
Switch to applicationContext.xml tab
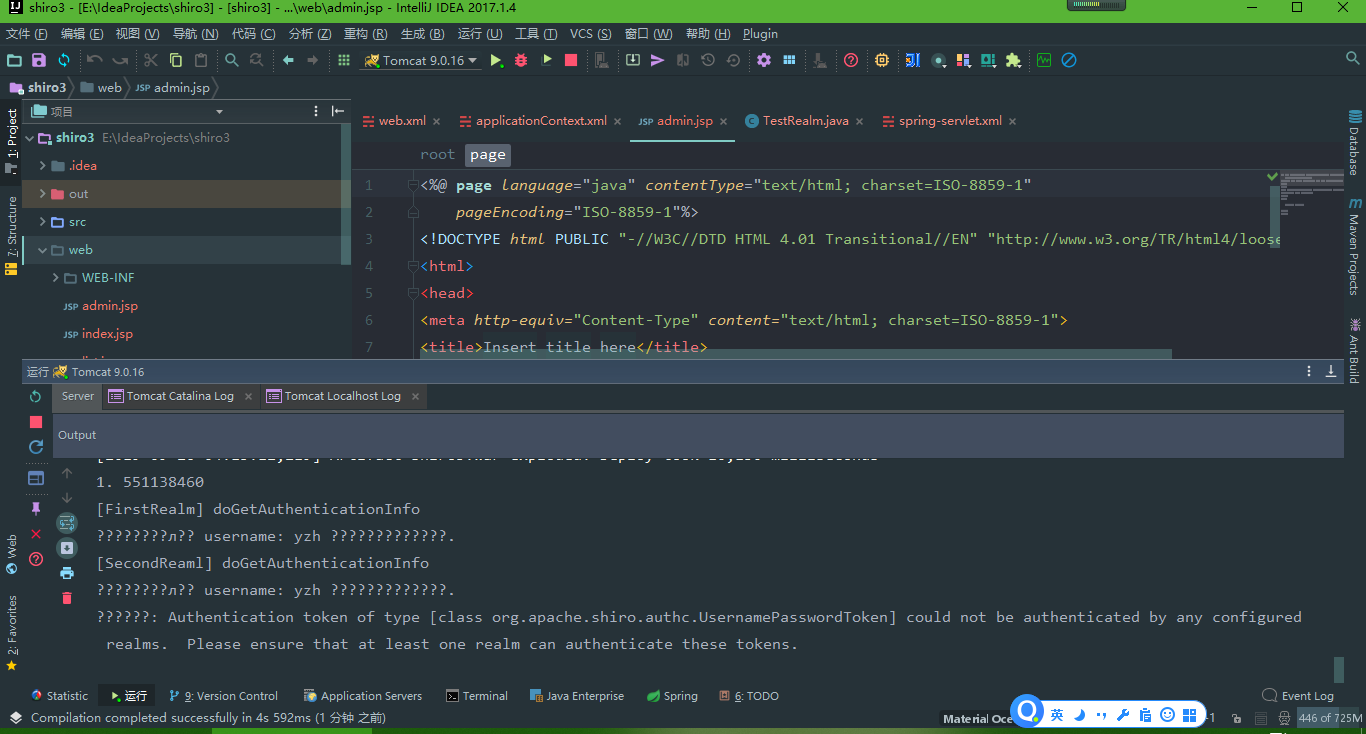541,121
